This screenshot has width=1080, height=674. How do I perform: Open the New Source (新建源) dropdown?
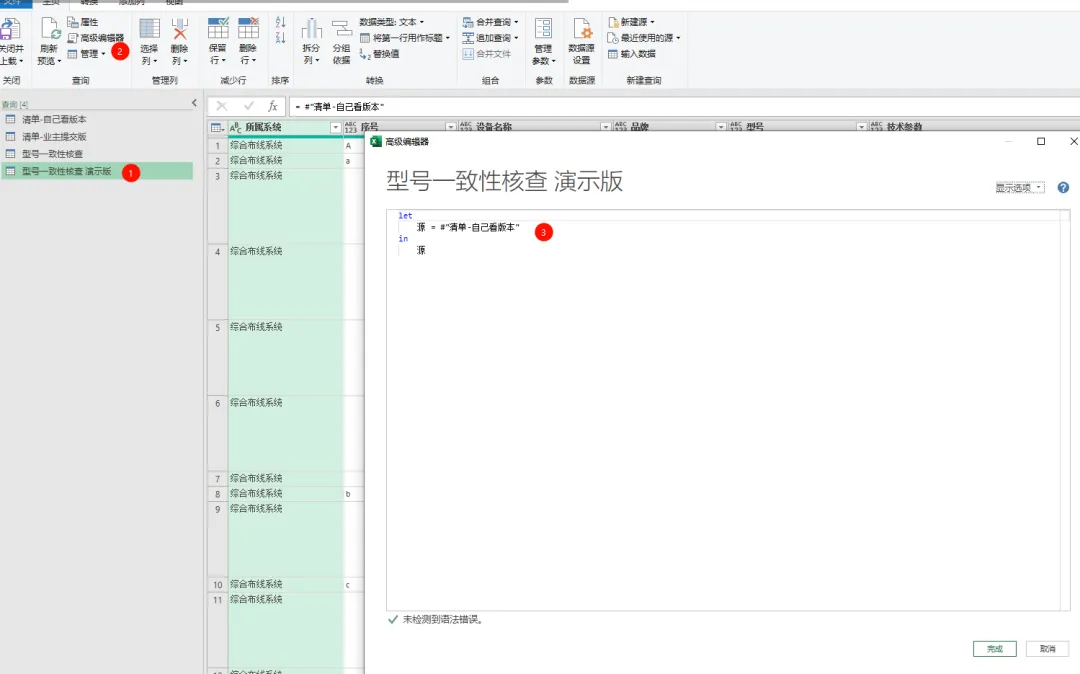pos(632,22)
